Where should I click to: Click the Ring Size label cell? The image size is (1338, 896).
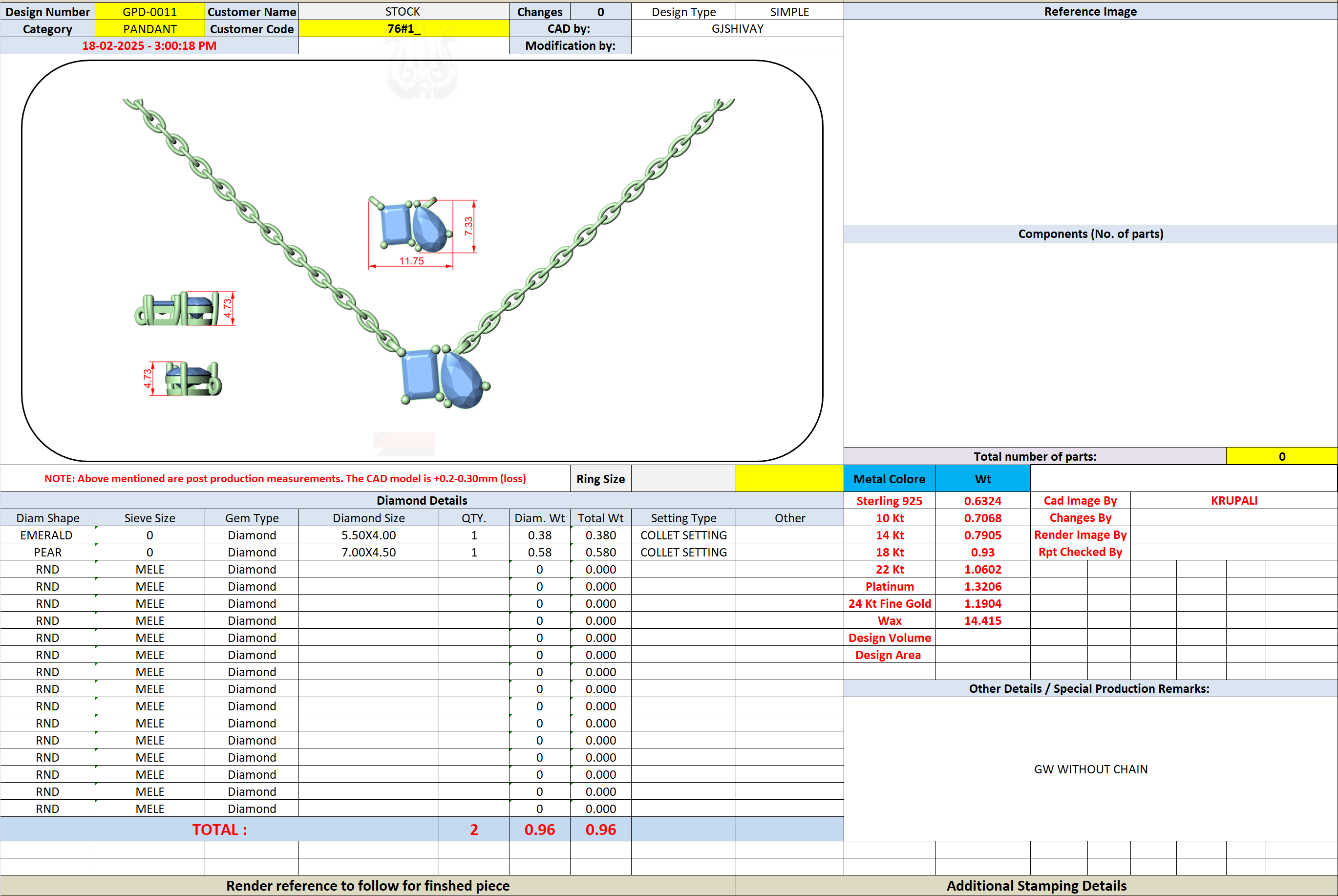tap(600, 479)
